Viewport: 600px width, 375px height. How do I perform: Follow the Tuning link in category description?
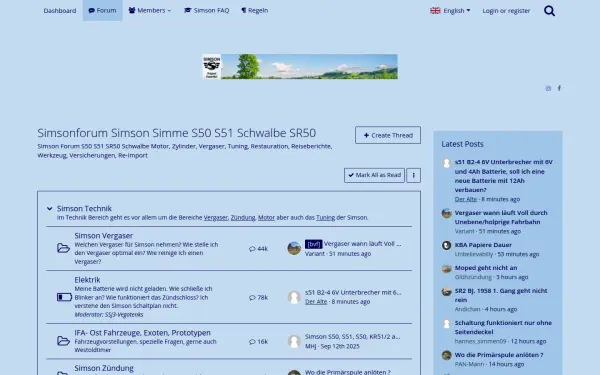pos(325,217)
